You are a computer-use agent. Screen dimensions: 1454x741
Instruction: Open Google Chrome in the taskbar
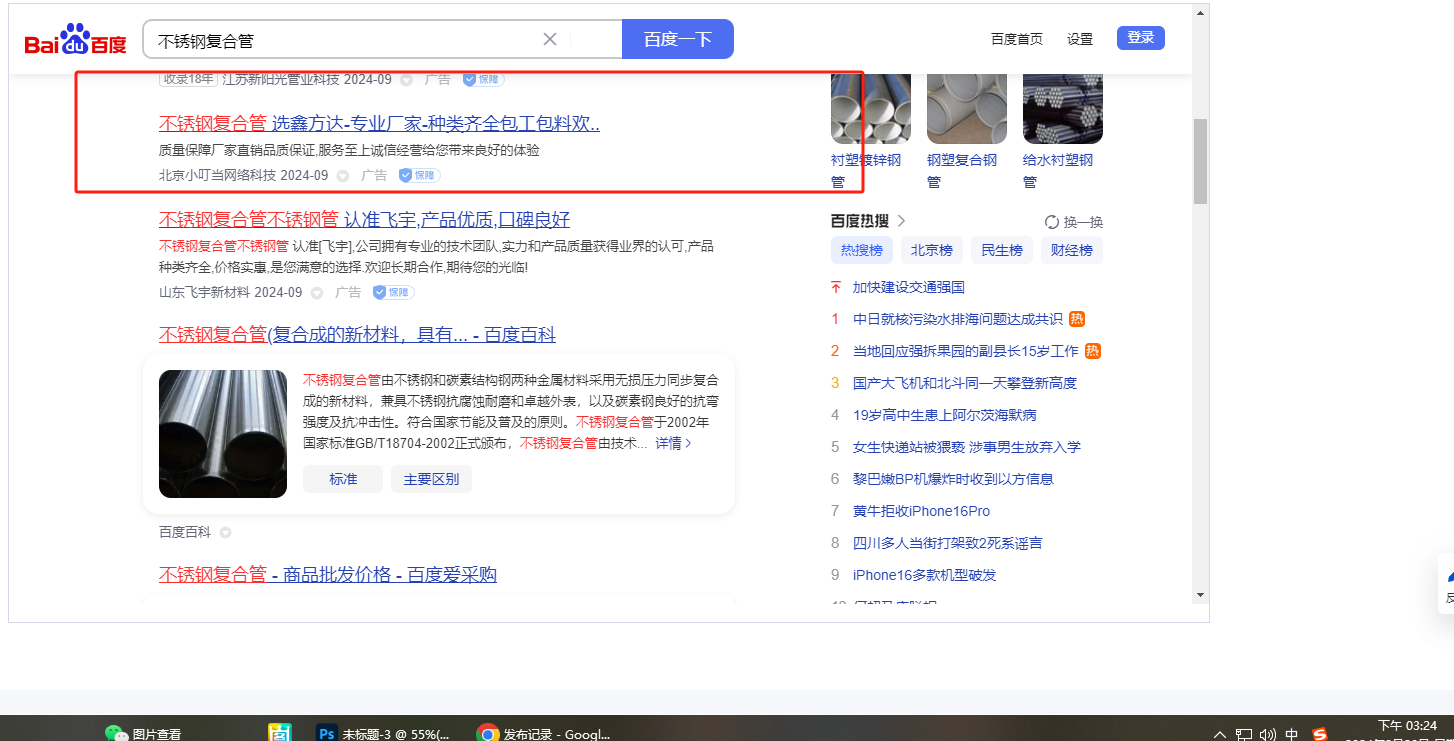(488, 733)
